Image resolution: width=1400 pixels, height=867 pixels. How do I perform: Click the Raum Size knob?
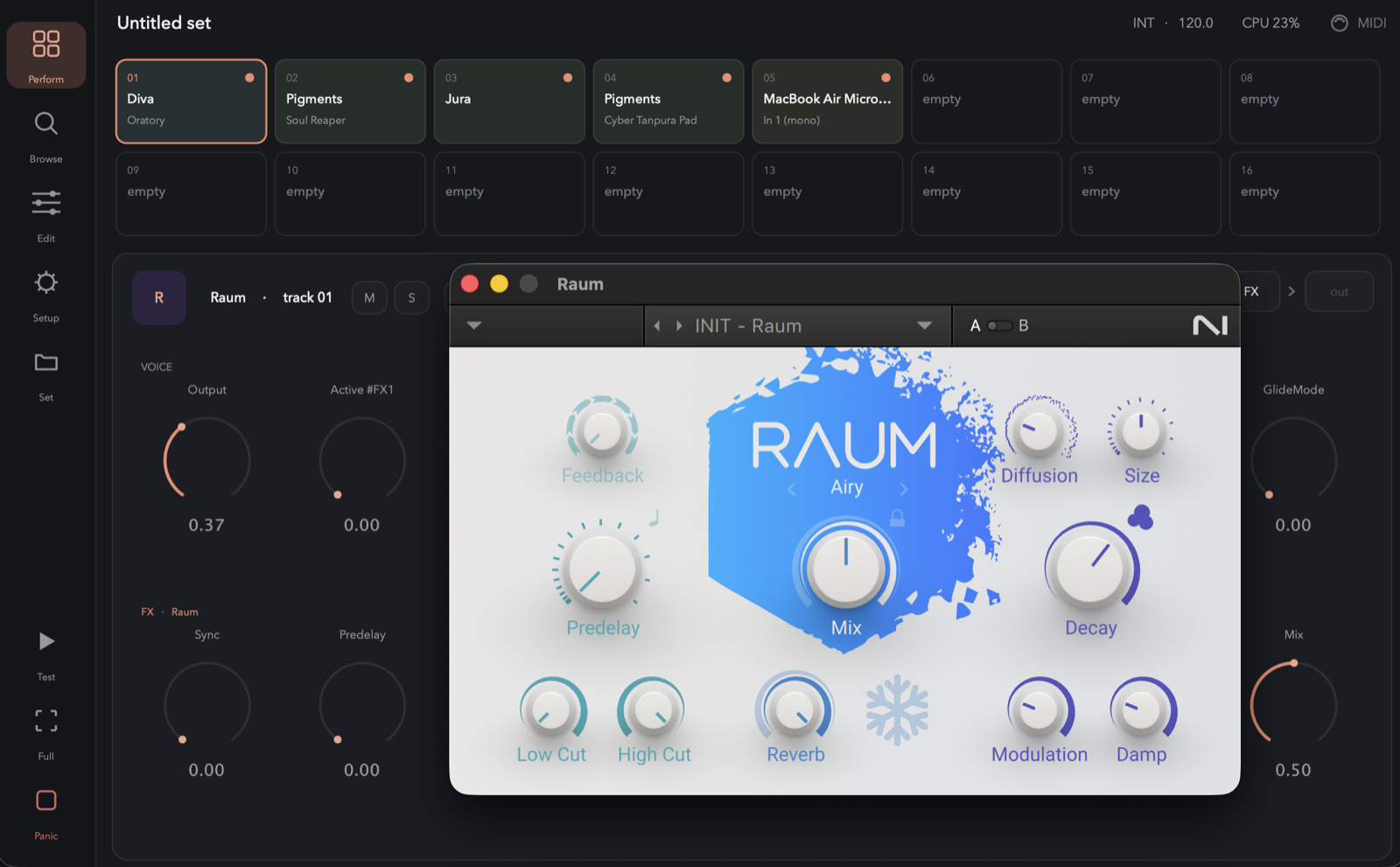click(x=1141, y=430)
